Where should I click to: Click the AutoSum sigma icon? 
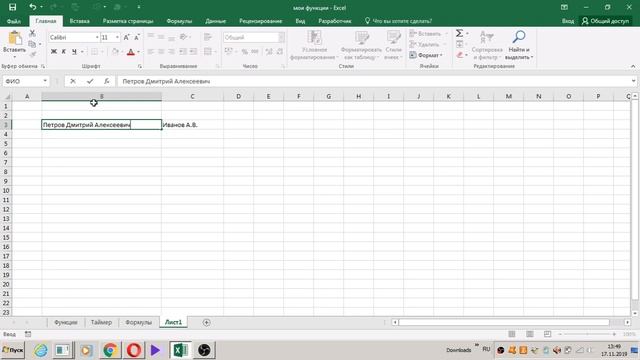coord(459,33)
